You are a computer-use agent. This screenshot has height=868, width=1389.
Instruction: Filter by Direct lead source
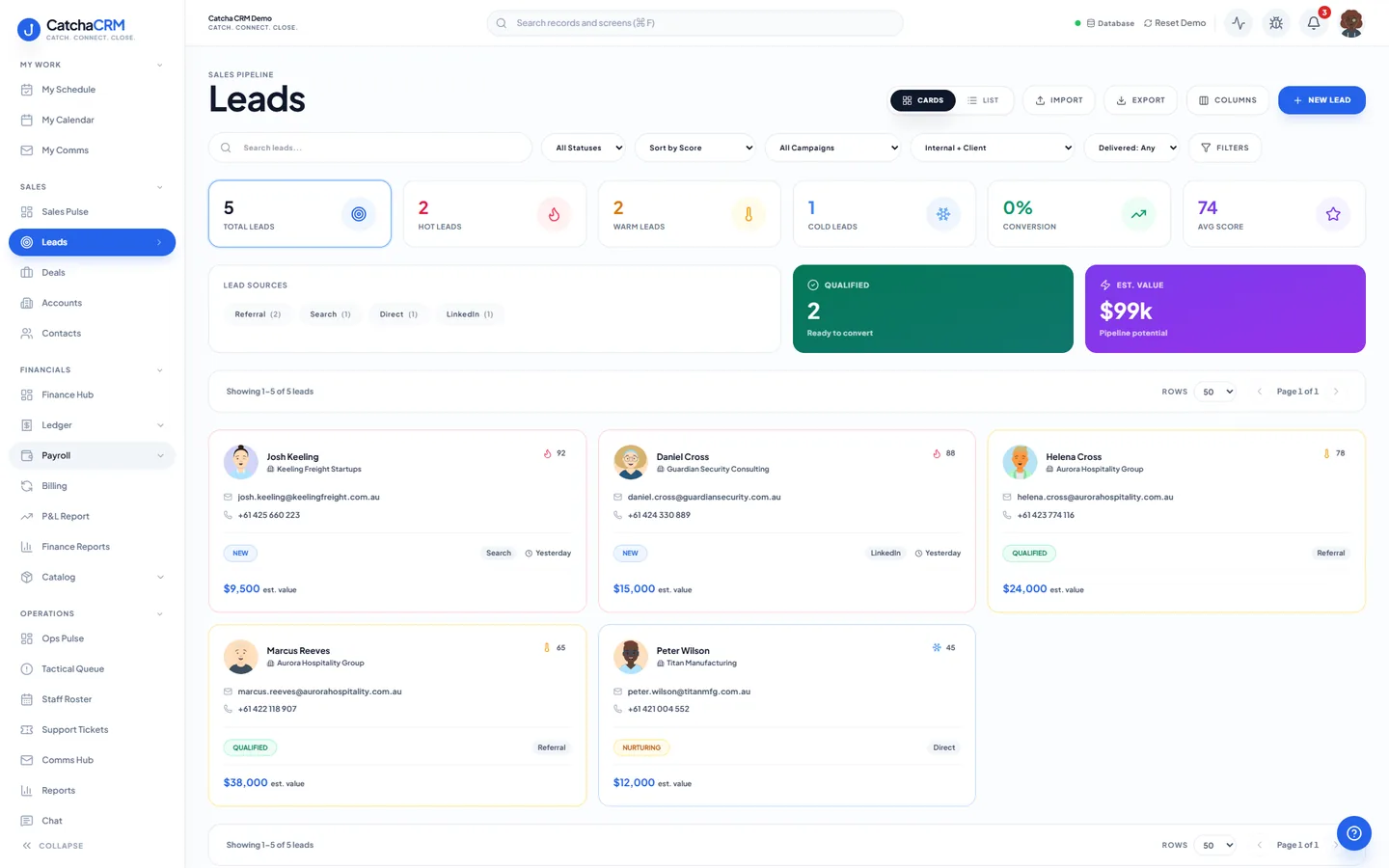point(398,314)
